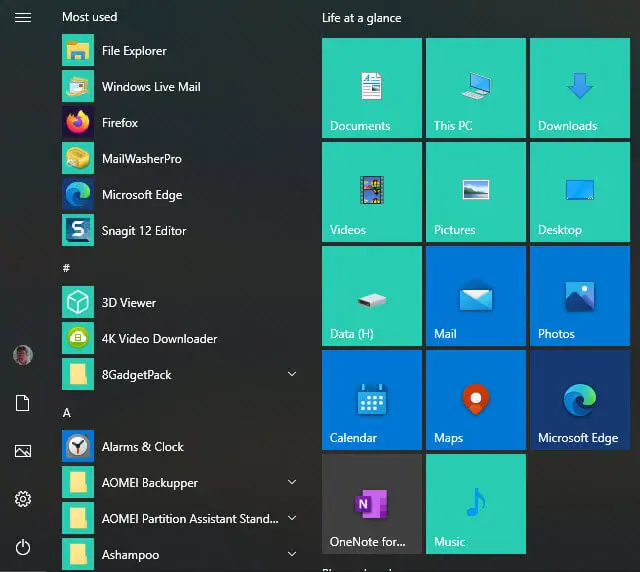
Task: Expand the 8GadgetPack folder chevron
Action: [292, 374]
